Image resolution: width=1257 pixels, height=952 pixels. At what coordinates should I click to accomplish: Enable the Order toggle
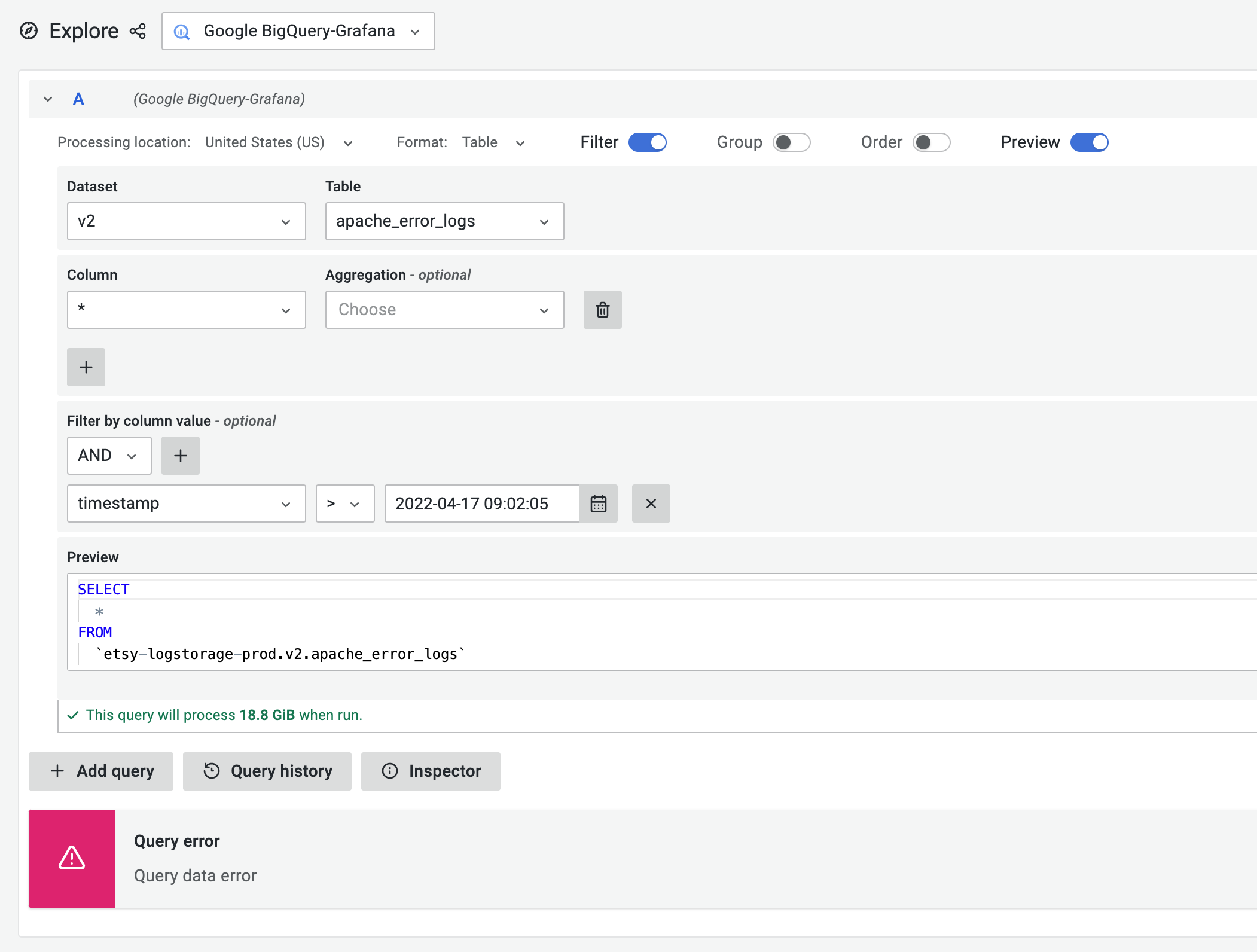click(x=931, y=142)
